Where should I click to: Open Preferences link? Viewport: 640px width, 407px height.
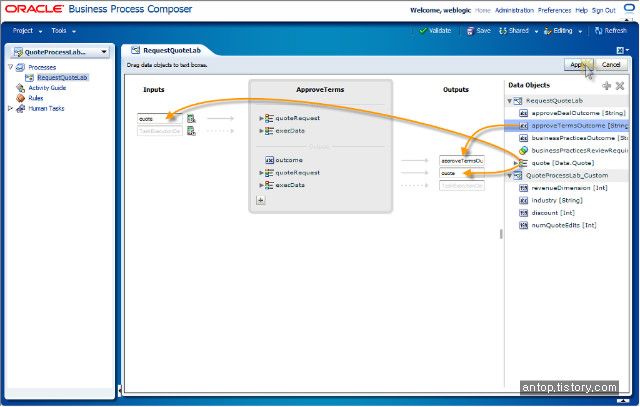(554, 10)
